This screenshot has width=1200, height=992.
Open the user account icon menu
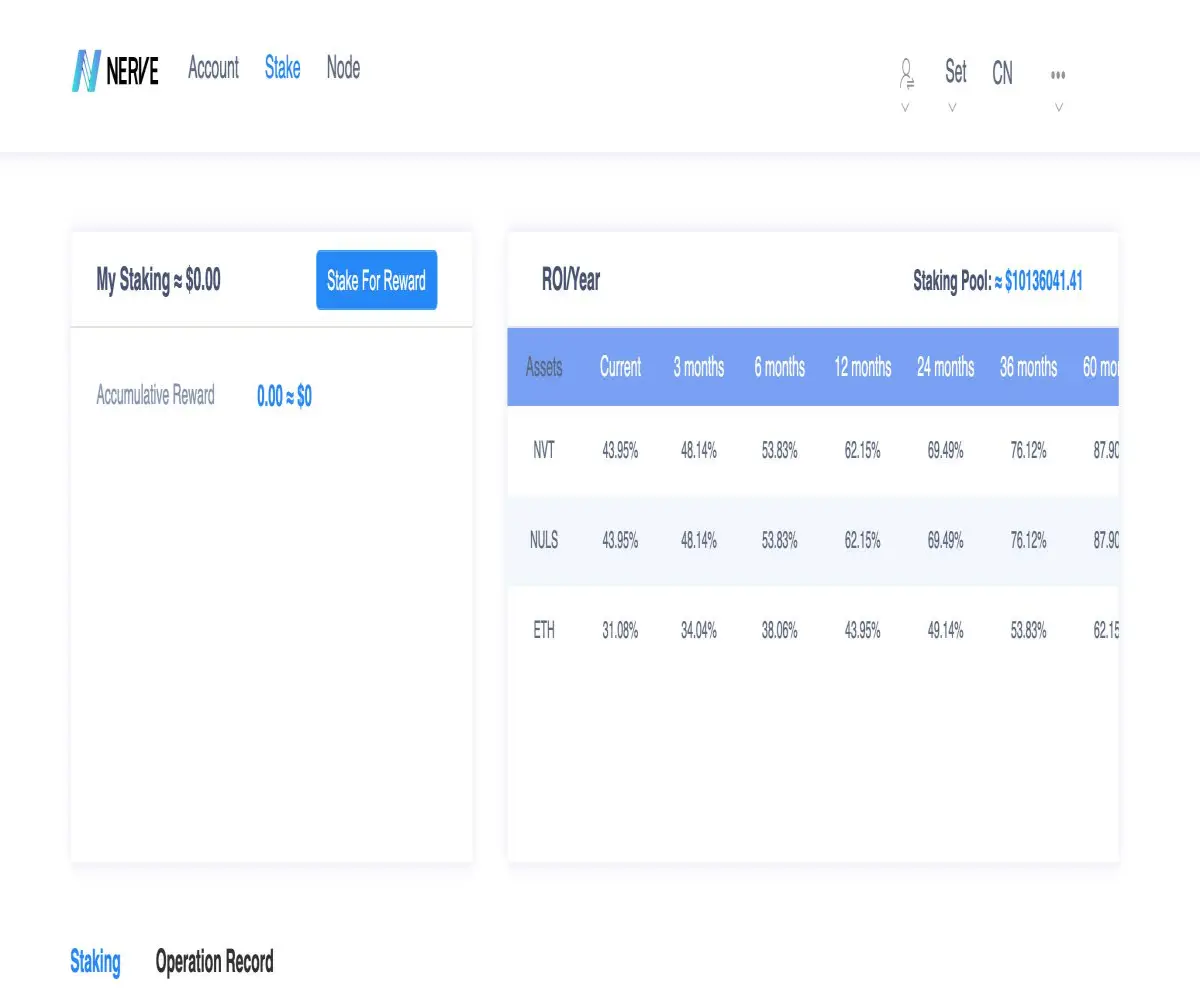coord(906,72)
